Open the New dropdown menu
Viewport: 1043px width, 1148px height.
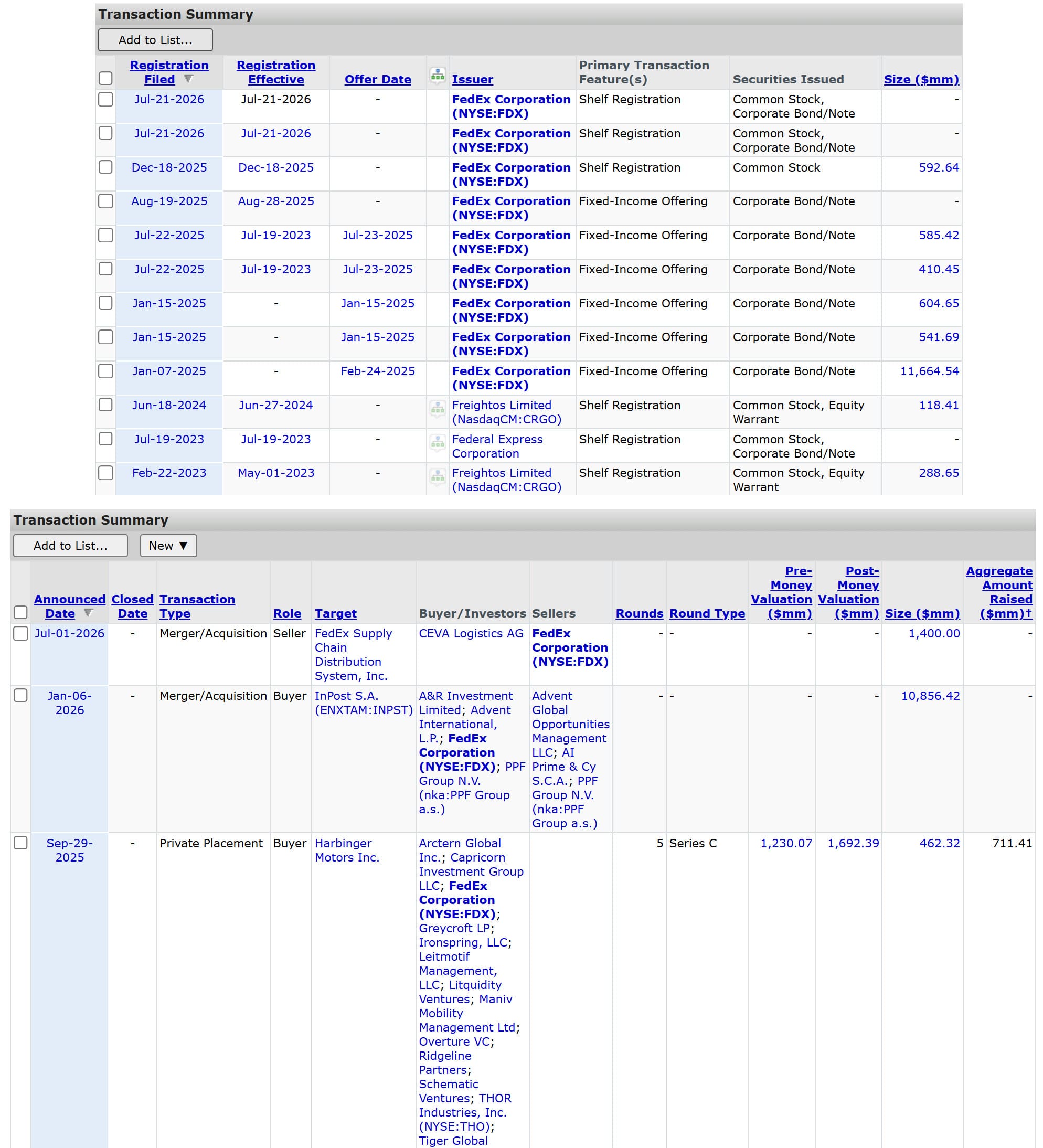pyautogui.click(x=168, y=546)
